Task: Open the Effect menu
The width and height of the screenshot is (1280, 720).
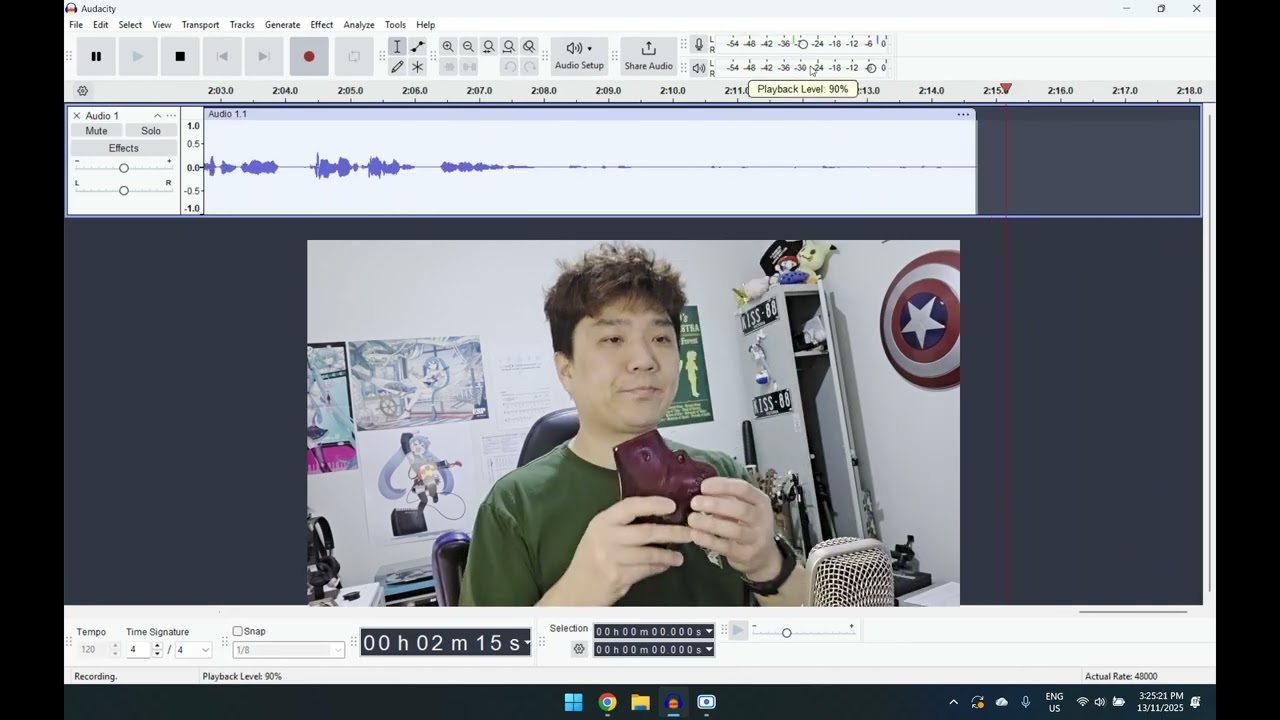Action: point(322,25)
